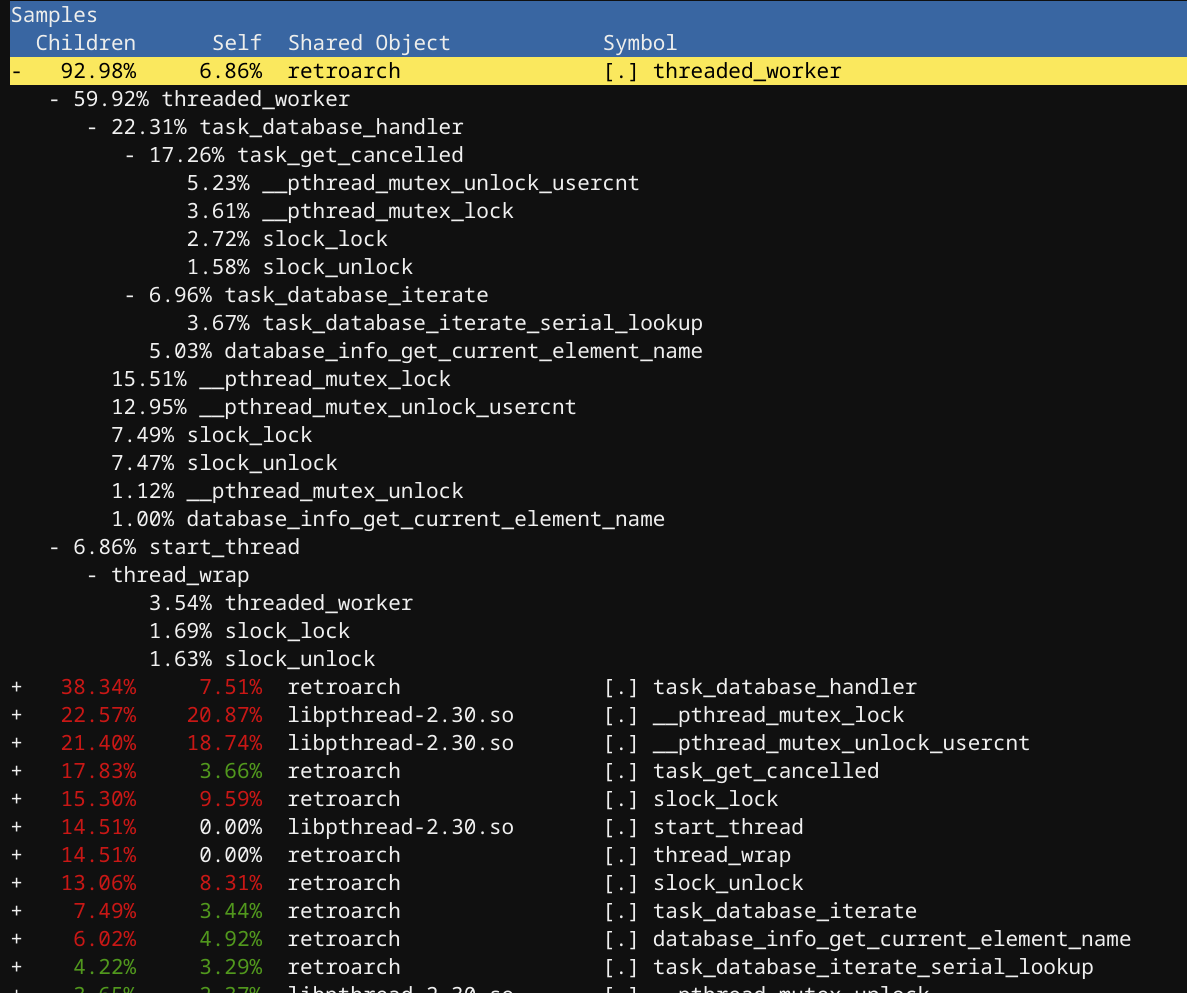
Task: Click the 7.51% Self value
Action: [231, 687]
